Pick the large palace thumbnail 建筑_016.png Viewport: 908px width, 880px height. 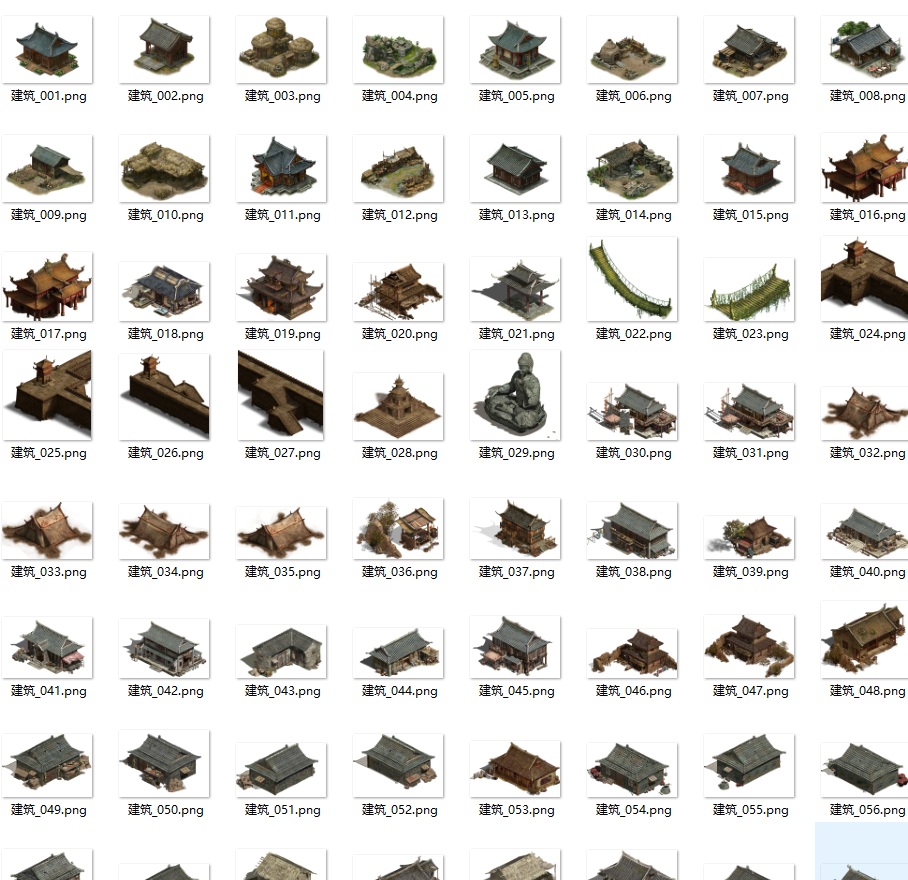864,167
